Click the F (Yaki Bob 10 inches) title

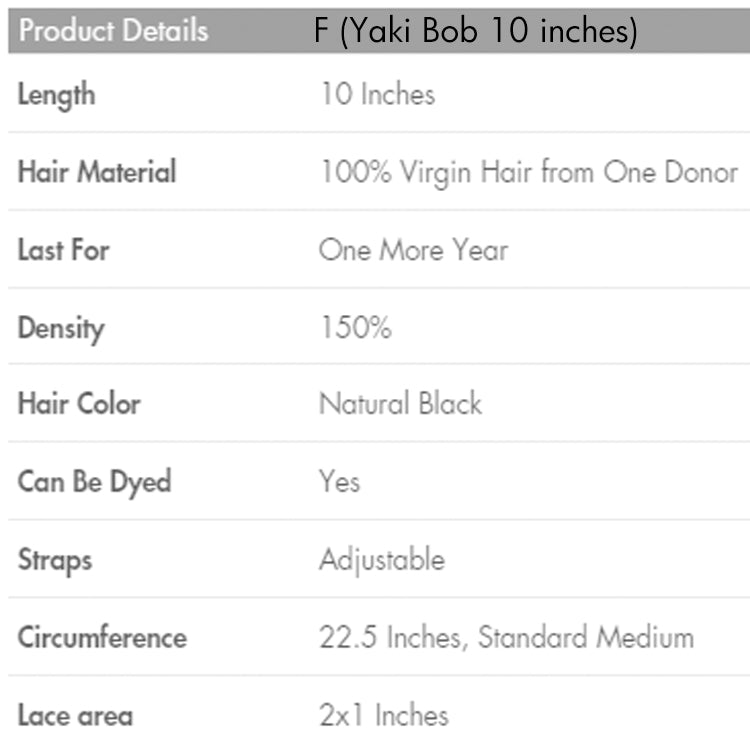475,32
